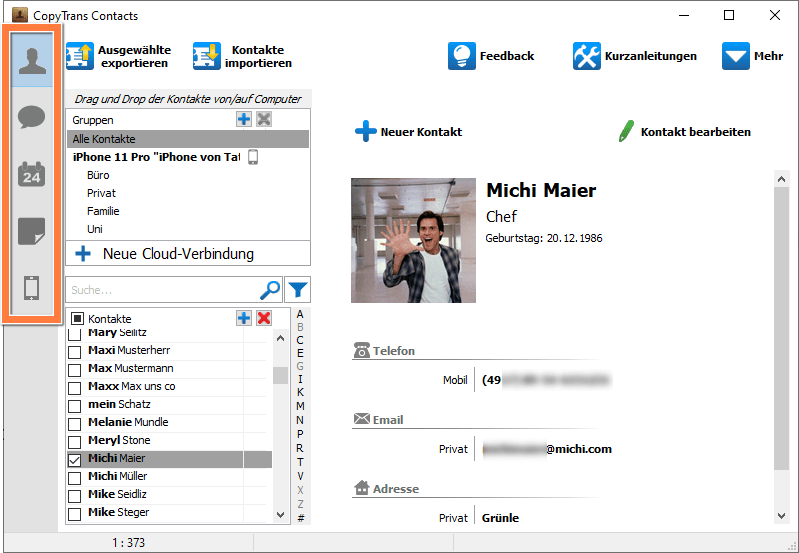Check the Michi Müller checkbox
Viewport: 799px width, 553px height.
(x=74, y=478)
